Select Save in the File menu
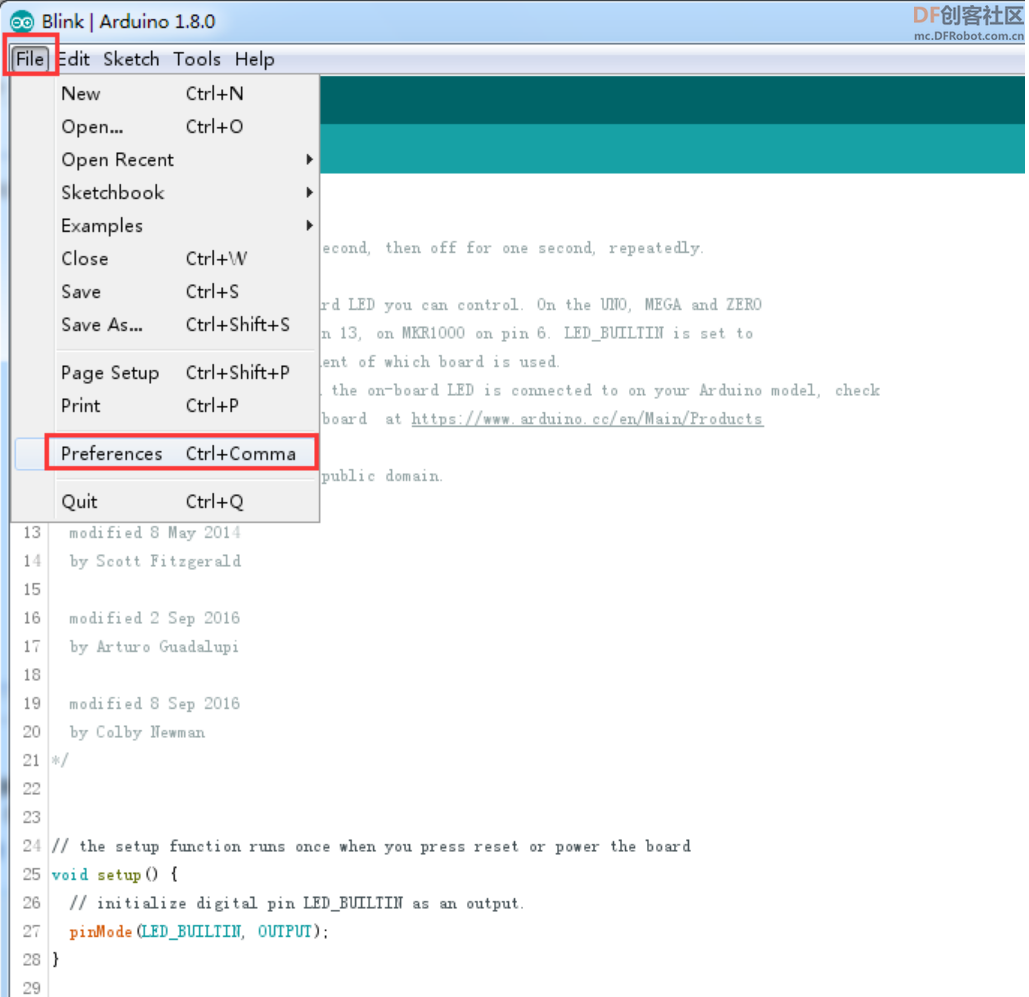The image size is (1029, 997). click(x=165, y=291)
